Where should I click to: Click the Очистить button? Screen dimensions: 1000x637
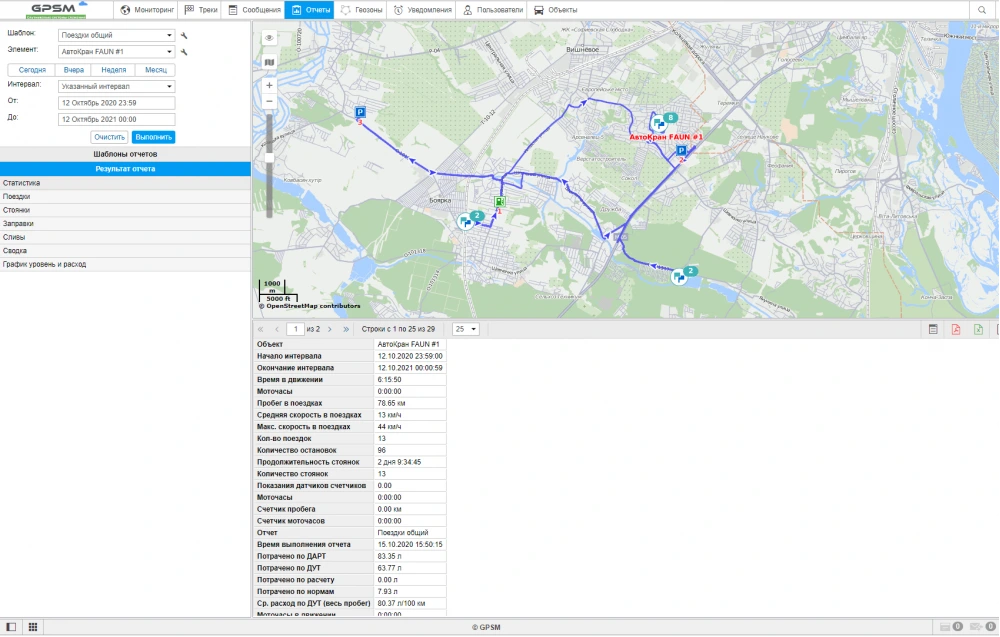pyautogui.click(x=109, y=137)
